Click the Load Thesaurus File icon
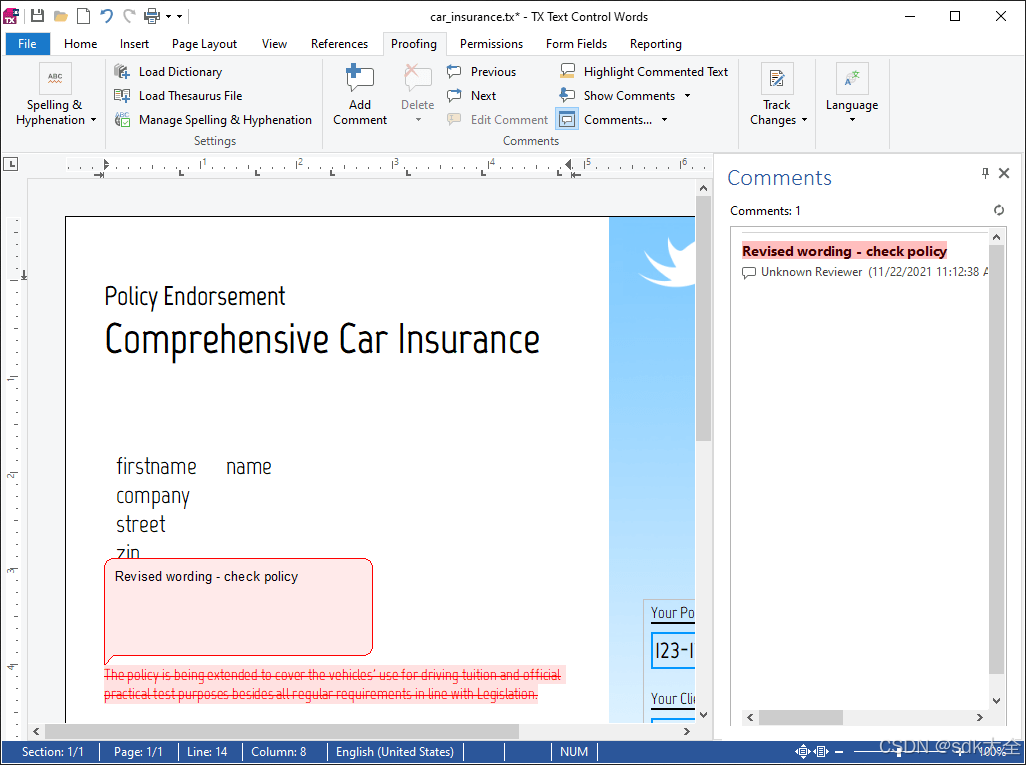1026x765 pixels. 122,95
